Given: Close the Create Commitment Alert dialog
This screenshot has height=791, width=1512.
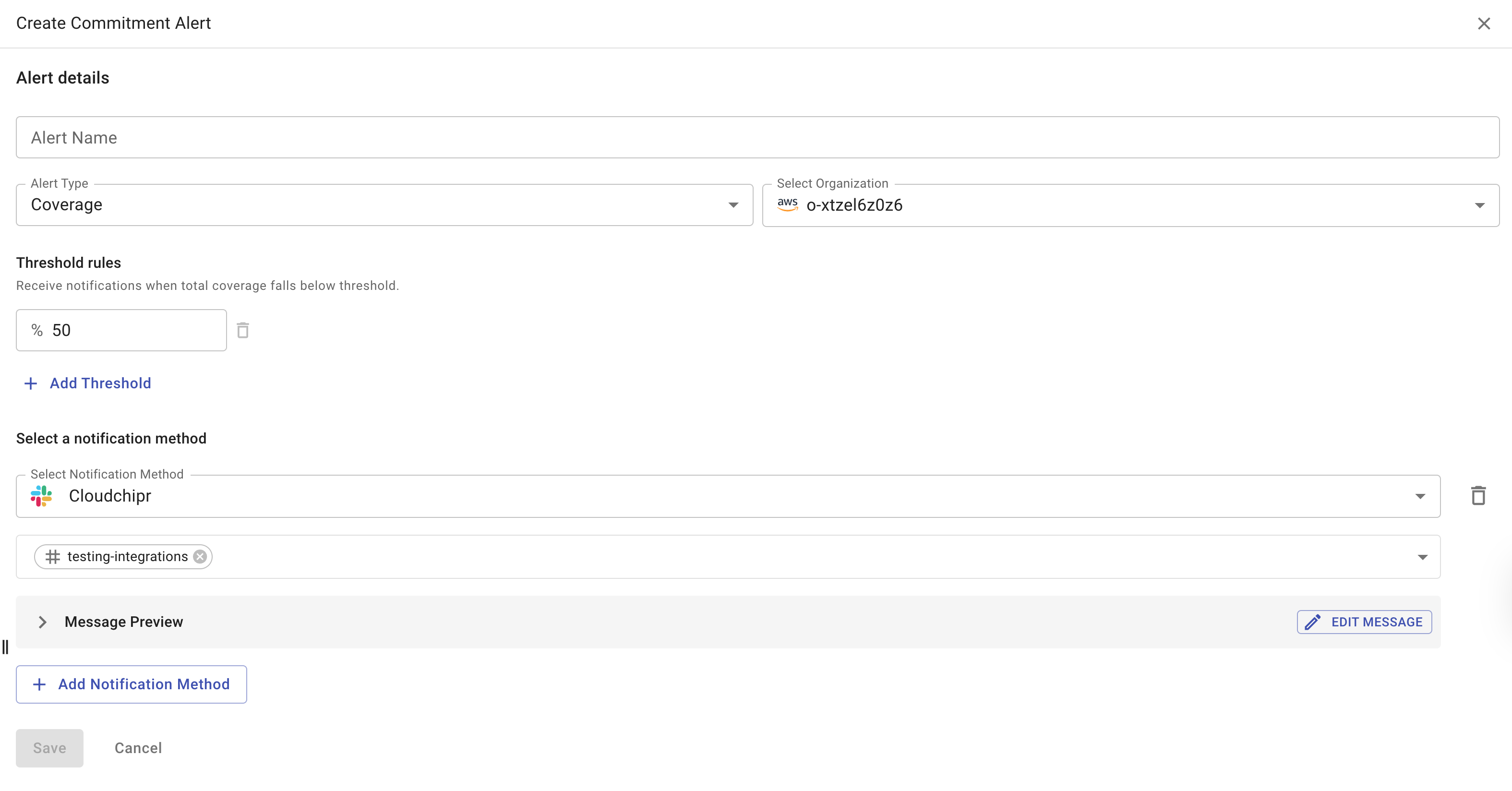Looking at the screenshot, I should tap(1483, 24).
